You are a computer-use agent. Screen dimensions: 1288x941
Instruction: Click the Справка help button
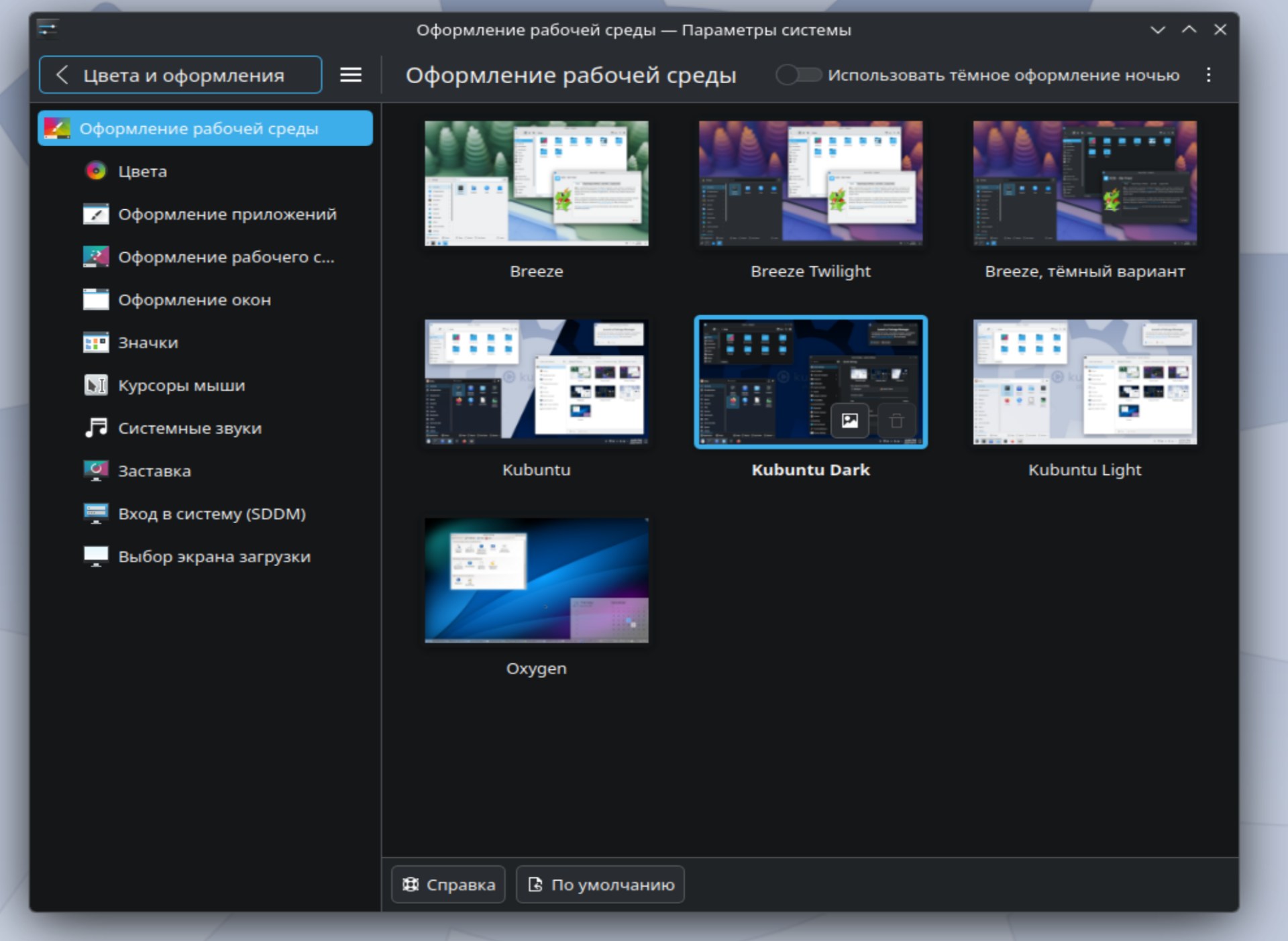tap(448, 885)
